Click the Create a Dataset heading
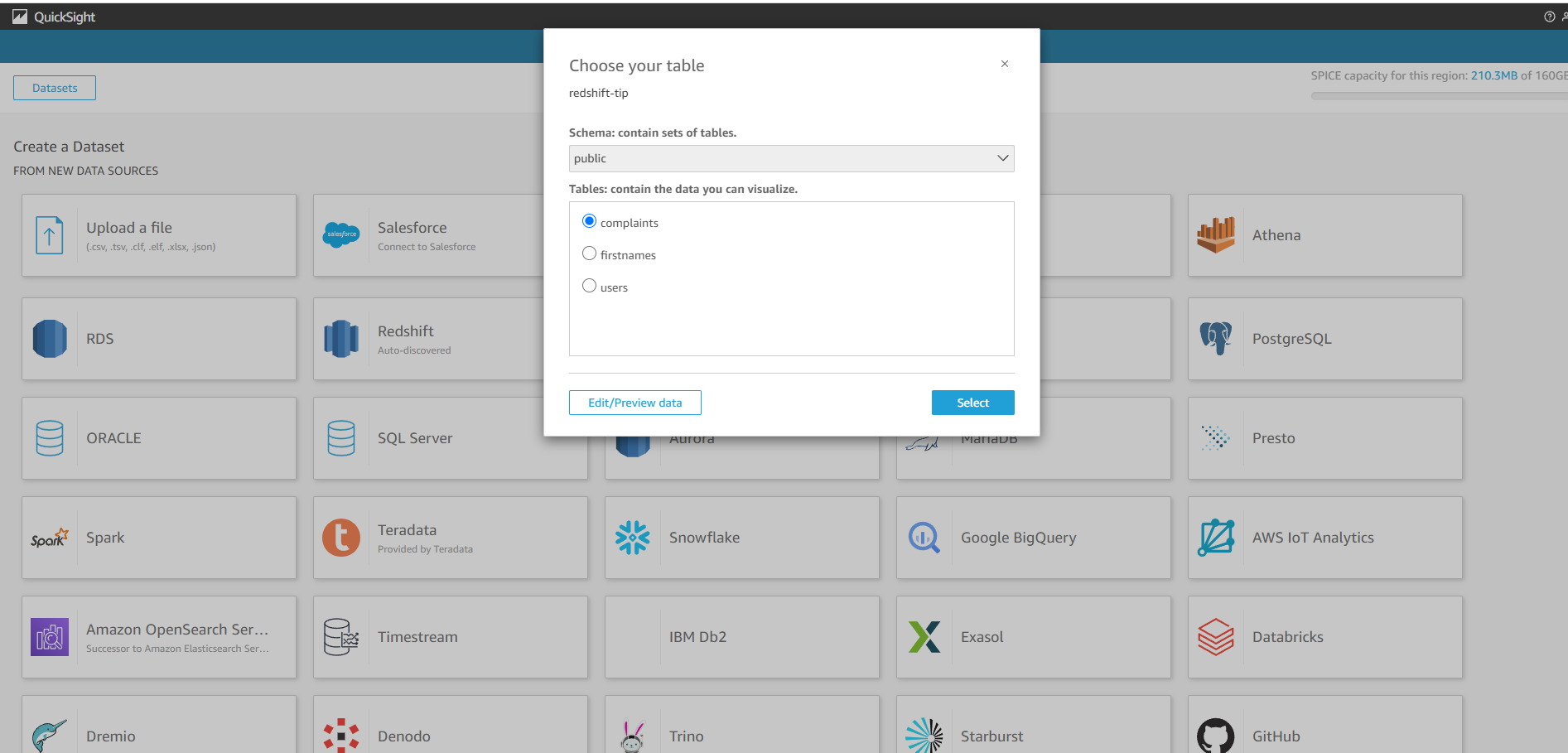 (x=69, y=147)
